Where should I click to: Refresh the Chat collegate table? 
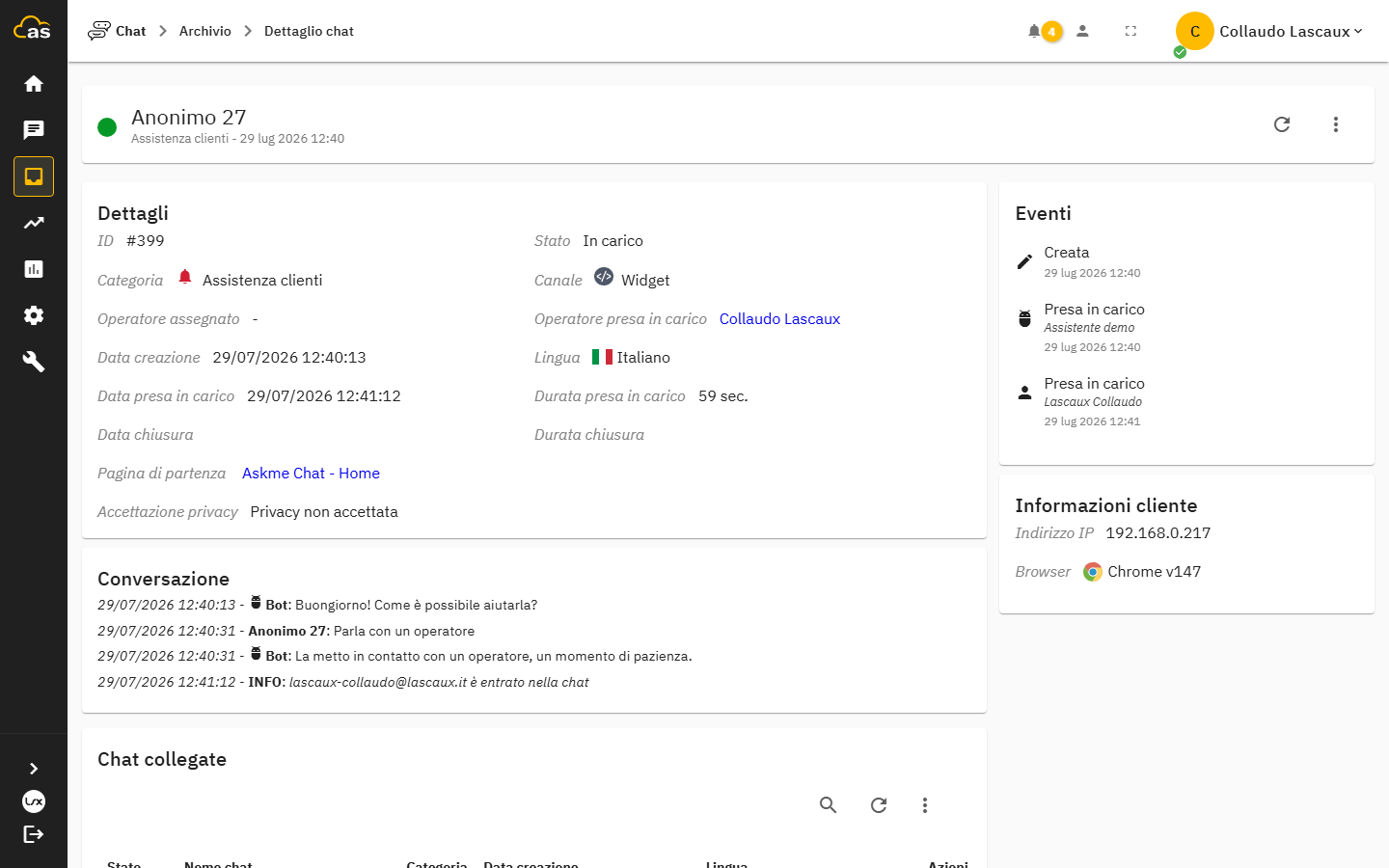pos(879,805)
